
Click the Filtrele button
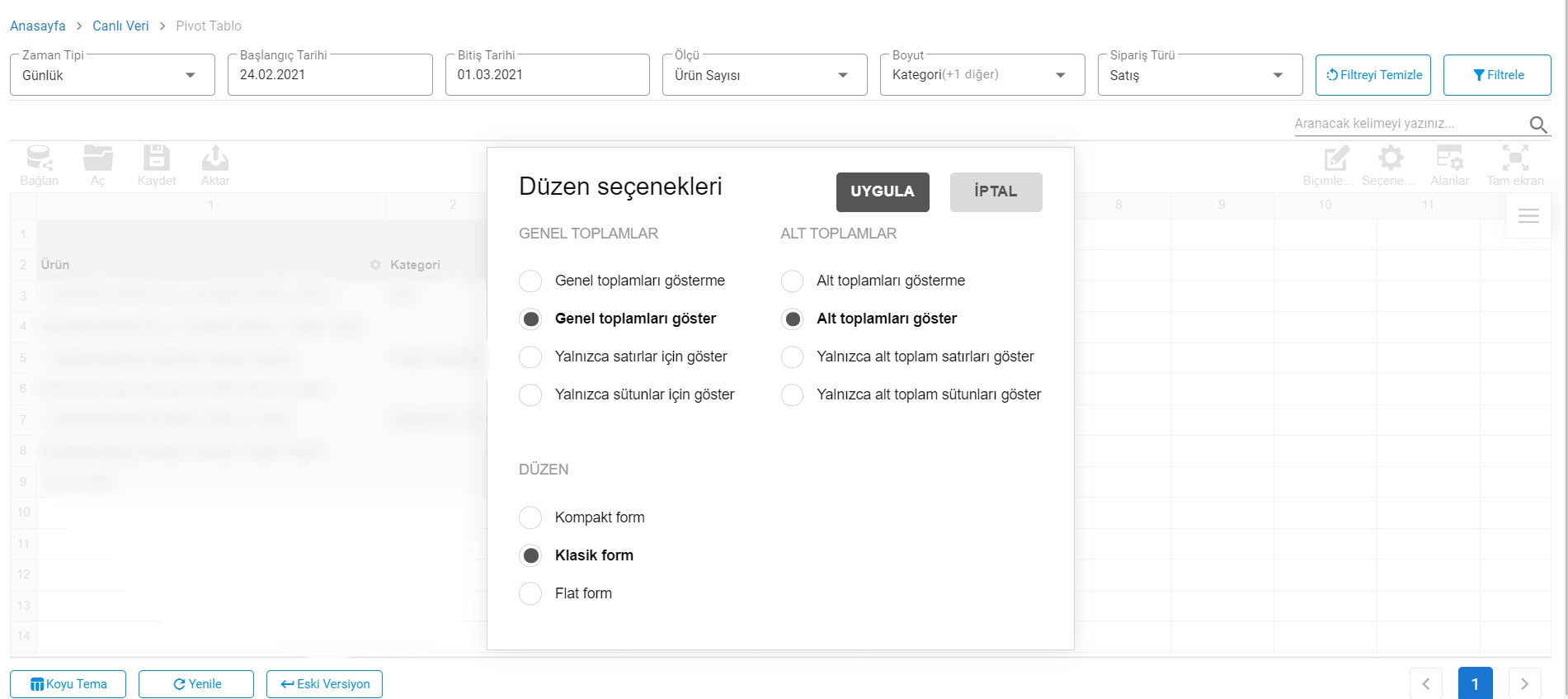pyautogui.click(x=1497, y=75)
